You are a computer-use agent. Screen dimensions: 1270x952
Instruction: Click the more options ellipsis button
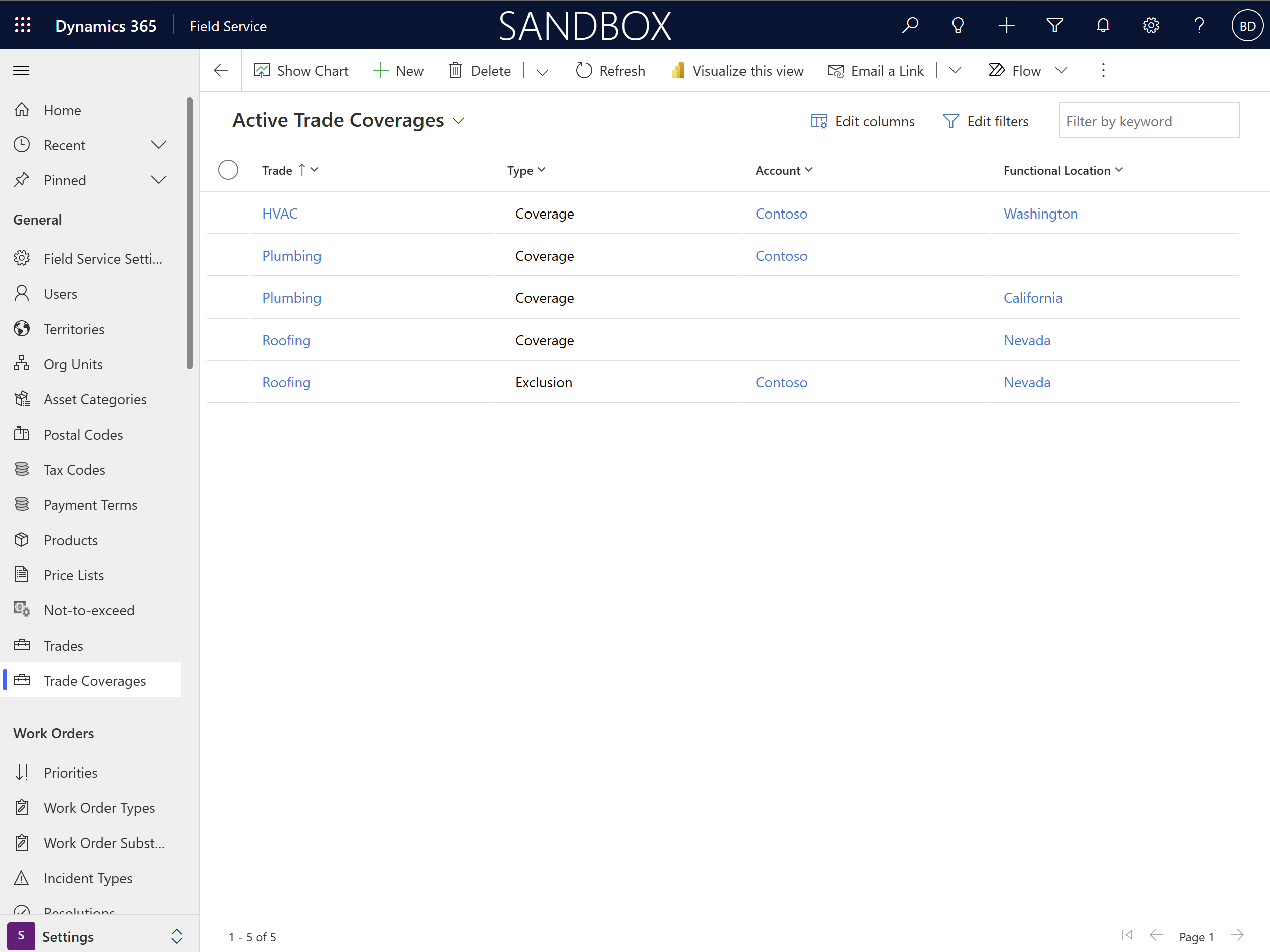tap(1104, 70)
